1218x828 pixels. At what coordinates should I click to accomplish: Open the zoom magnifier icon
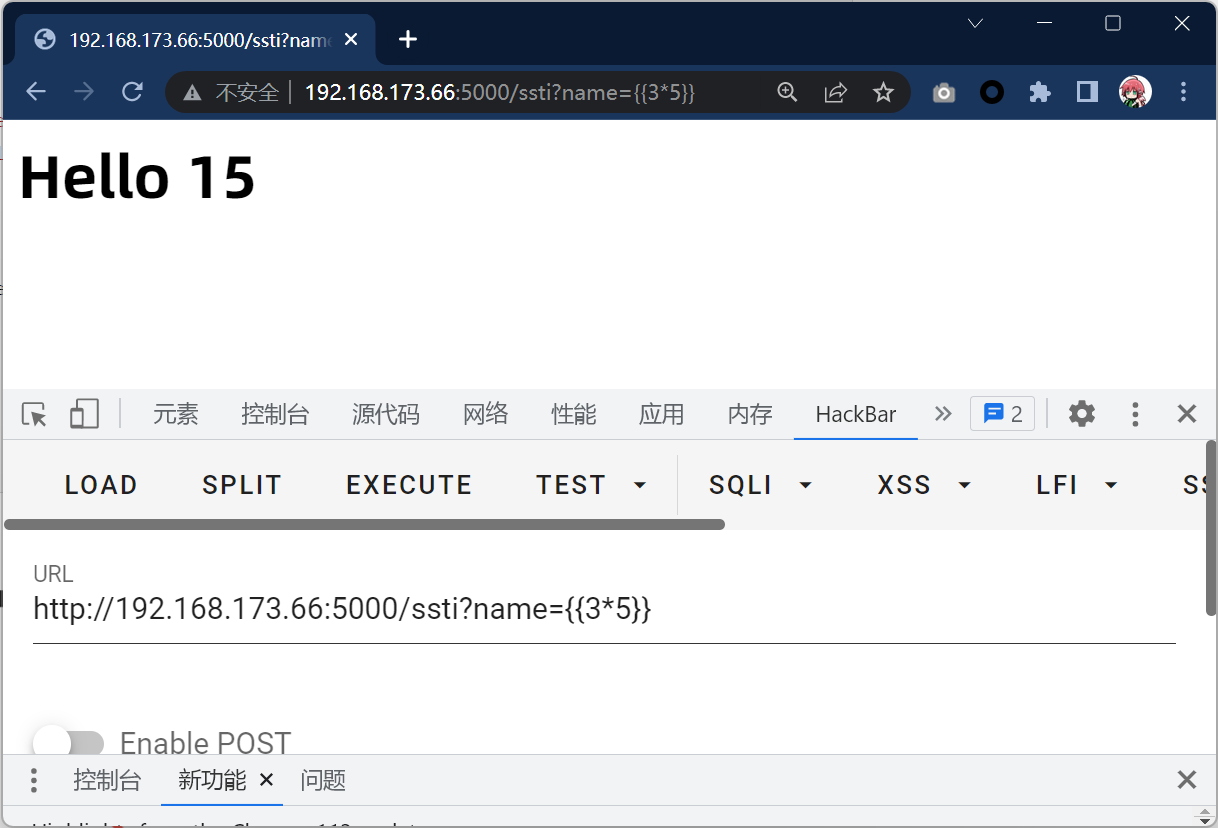[788, 93]
